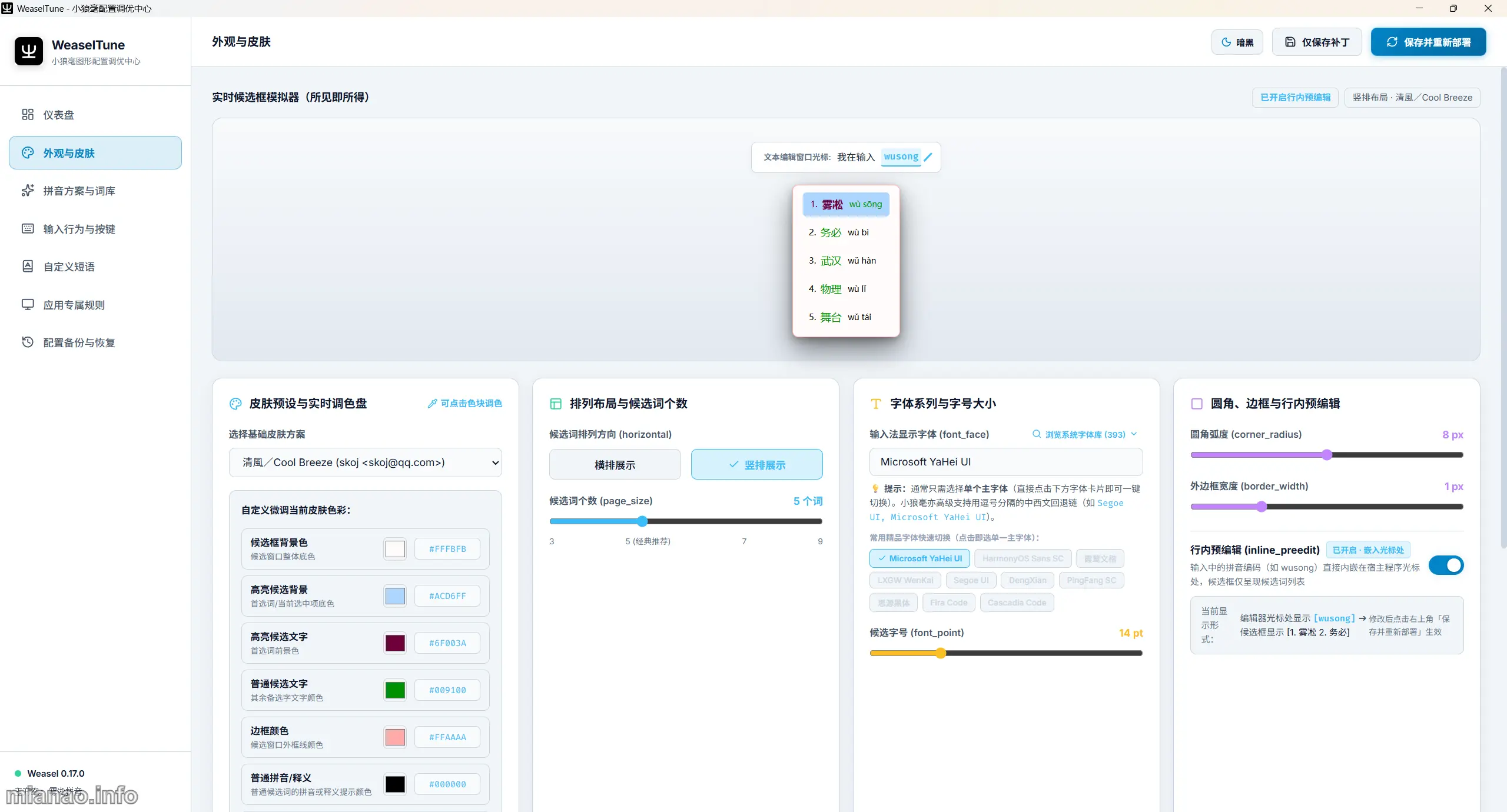
Task: Click the 外边框宽度 border_width slider
Action: [x=1327, y=507]
